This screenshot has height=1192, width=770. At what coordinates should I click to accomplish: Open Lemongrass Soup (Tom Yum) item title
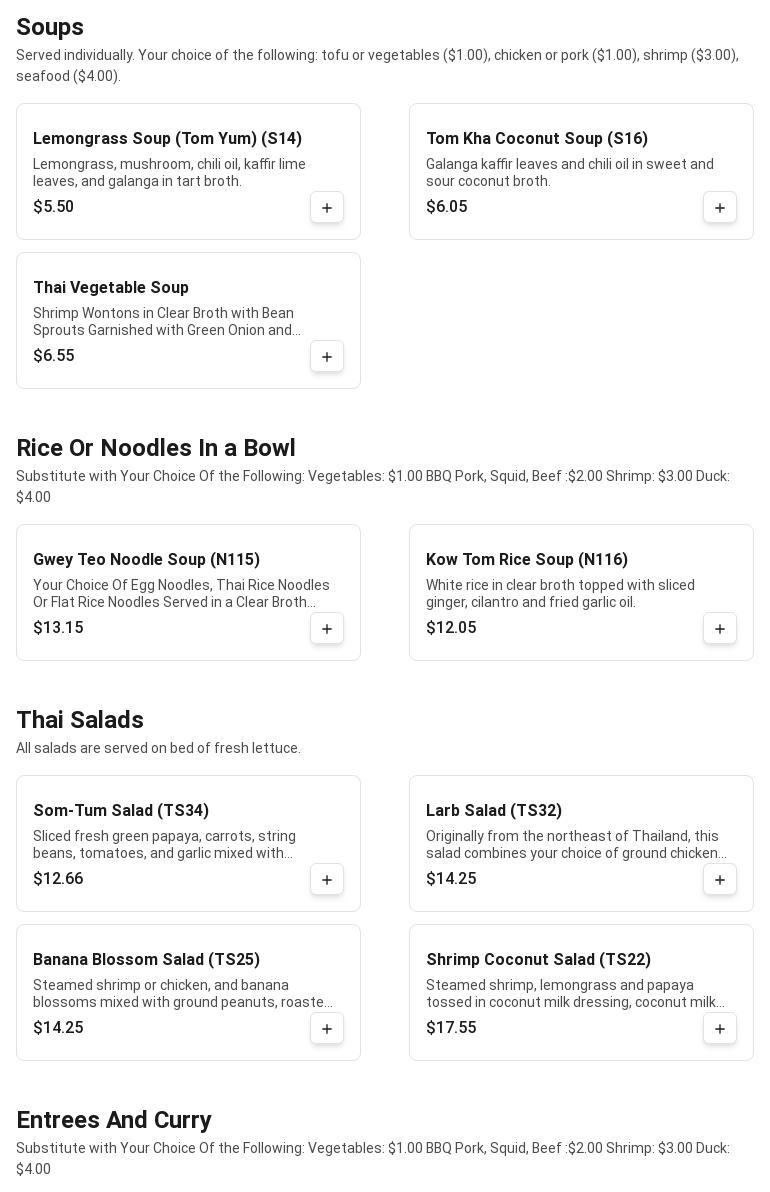[x=167, y=139]
